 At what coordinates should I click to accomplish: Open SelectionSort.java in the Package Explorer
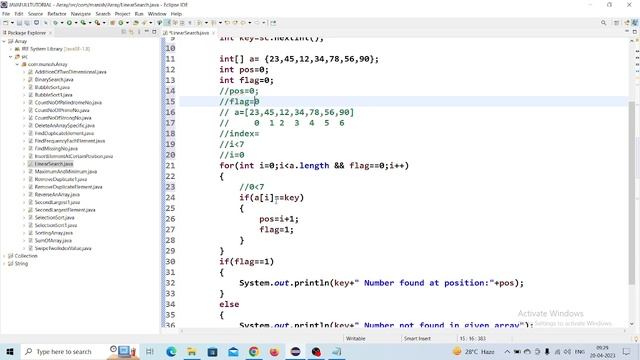pos(54,218)
